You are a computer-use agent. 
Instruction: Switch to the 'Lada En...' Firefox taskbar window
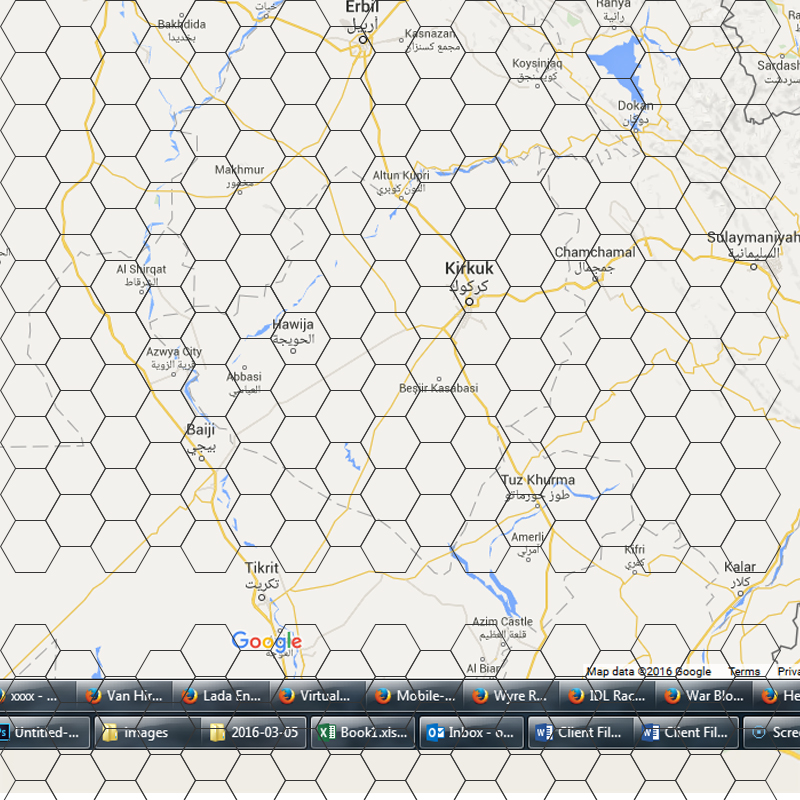pyautogui.click(x=221, y=696)
